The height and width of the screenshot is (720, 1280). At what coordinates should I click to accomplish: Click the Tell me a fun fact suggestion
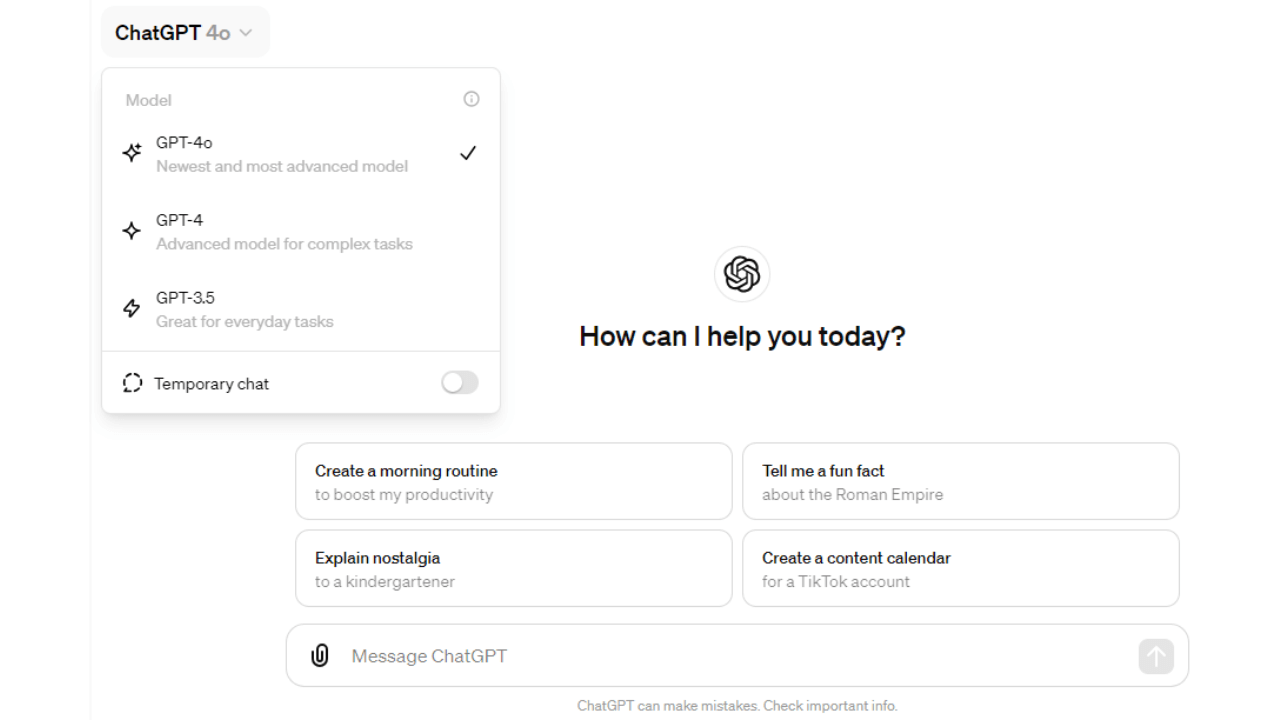pos(961,482)
